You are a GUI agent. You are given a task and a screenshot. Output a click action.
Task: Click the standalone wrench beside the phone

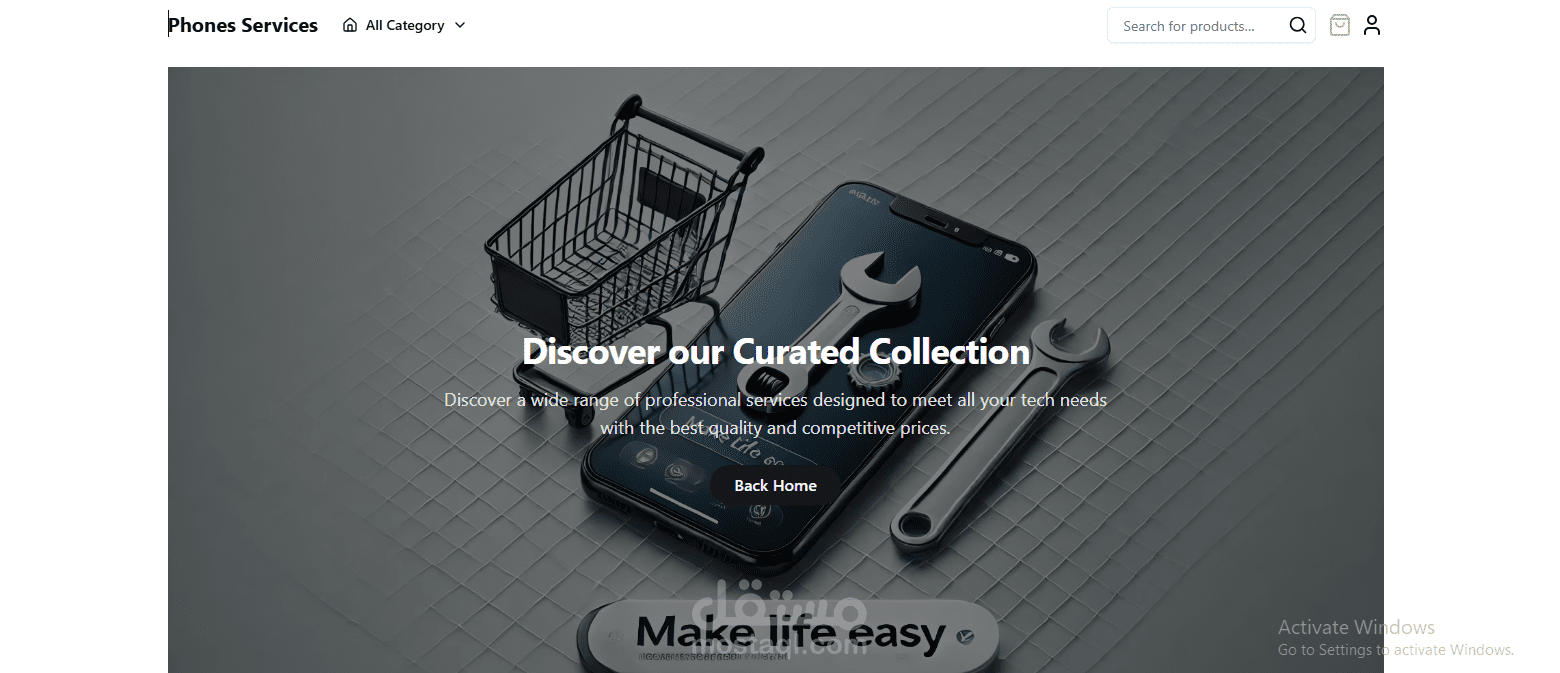[x=1000, y=433]
